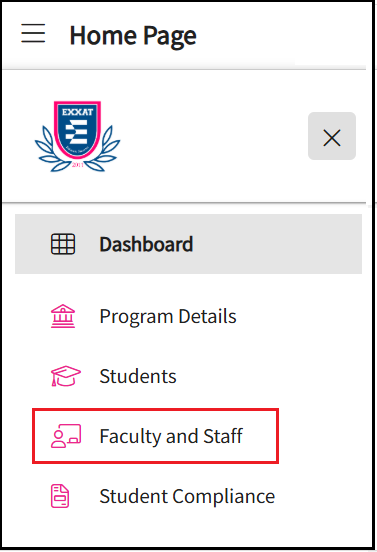Image resolution: width=377 pixels, height=552 pixels.
Task: Open the Program Details text link
Action: coord(168,316)
